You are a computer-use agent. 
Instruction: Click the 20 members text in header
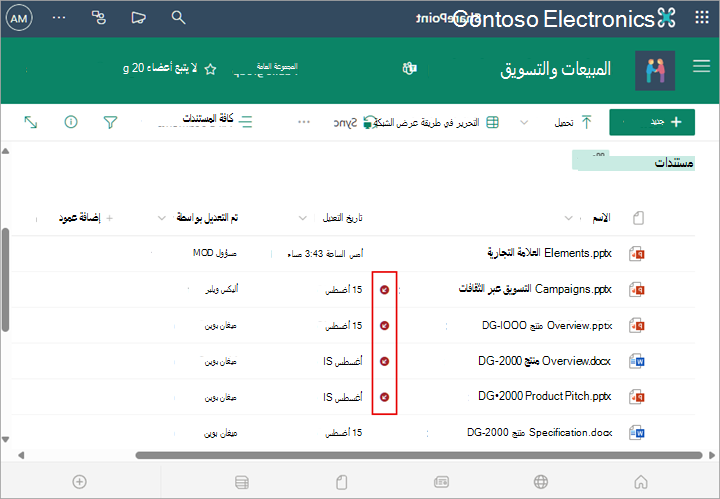160,68
